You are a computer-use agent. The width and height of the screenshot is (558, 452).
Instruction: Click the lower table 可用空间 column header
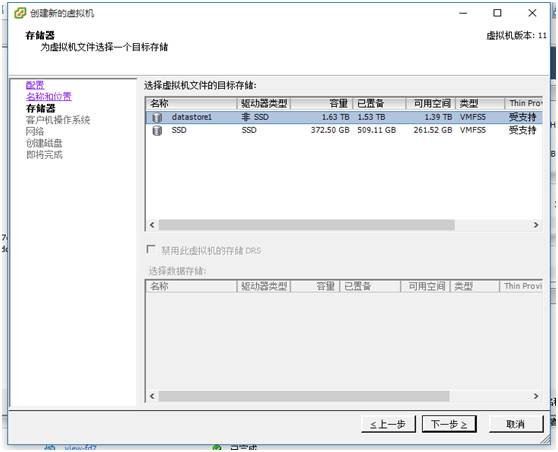click(426, 287)
